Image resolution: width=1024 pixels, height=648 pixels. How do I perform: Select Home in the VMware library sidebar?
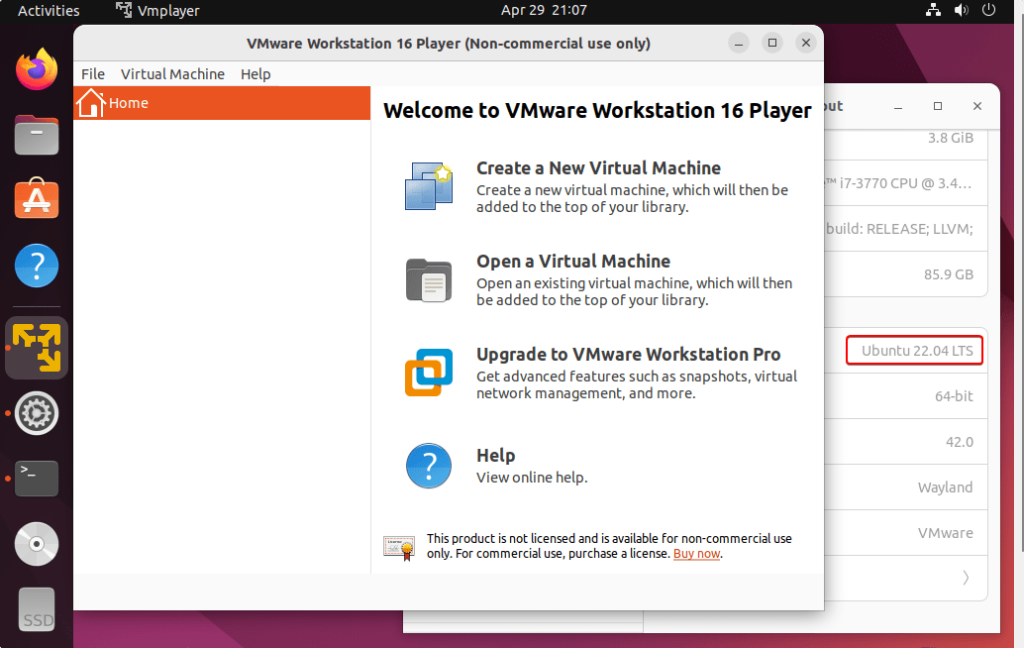pyautogui.click(x=128, y=102)
